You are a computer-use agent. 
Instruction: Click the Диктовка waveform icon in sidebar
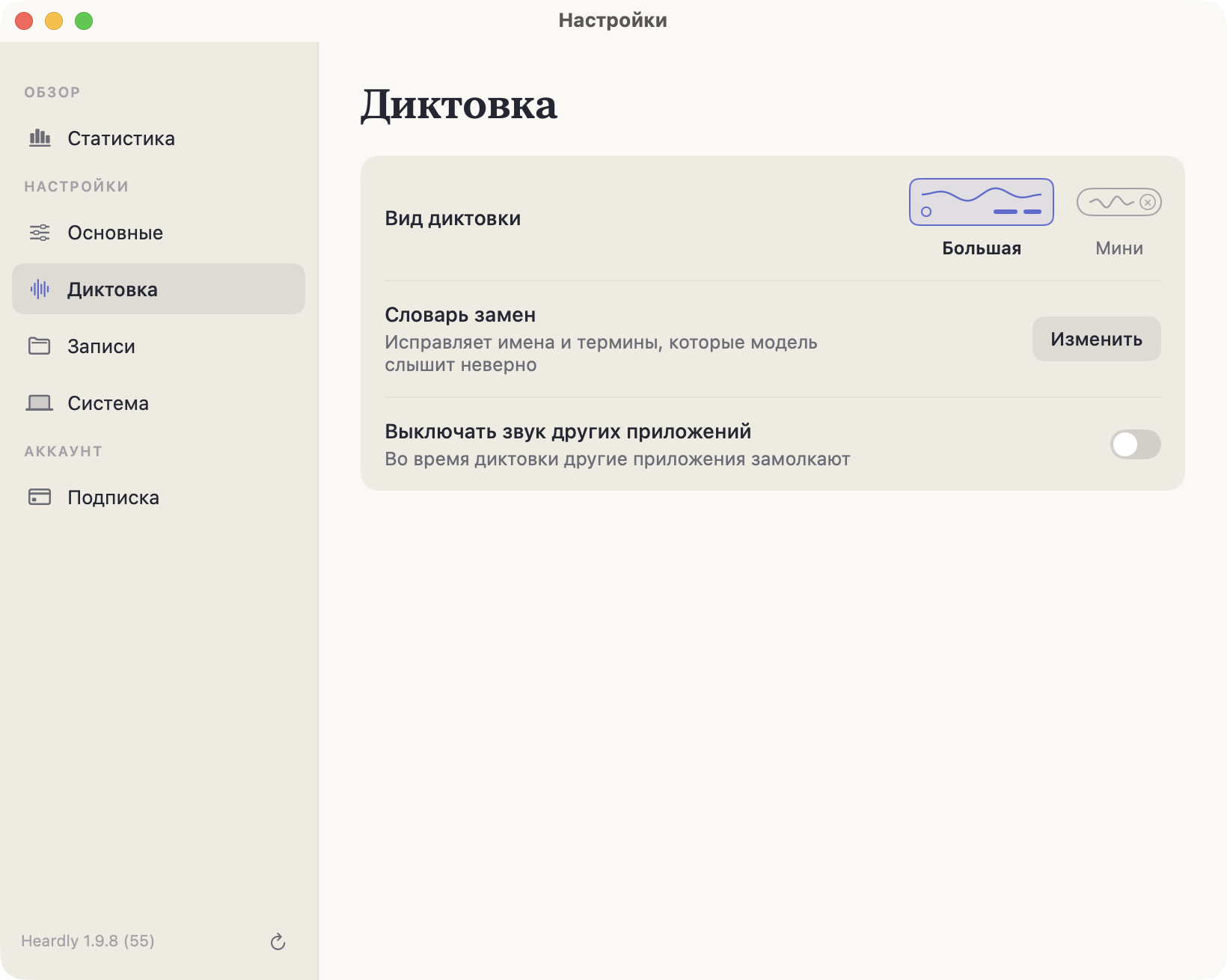40,289
